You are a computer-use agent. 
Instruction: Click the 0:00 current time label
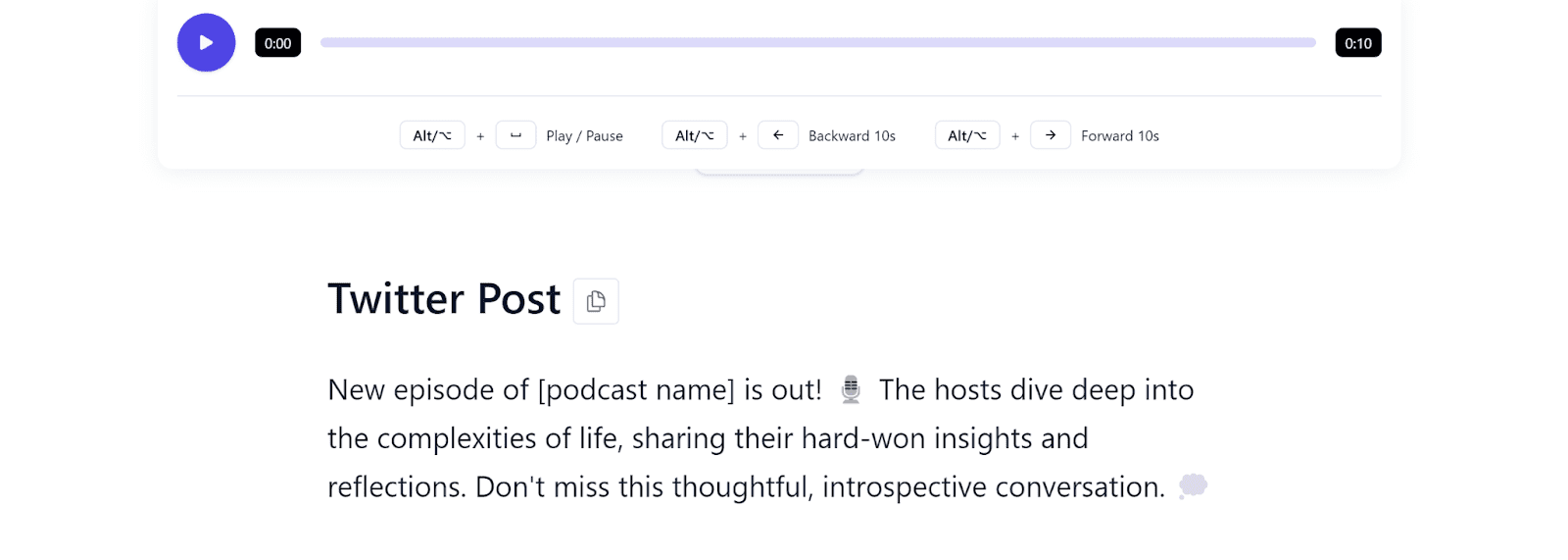(x=277, y=43)
